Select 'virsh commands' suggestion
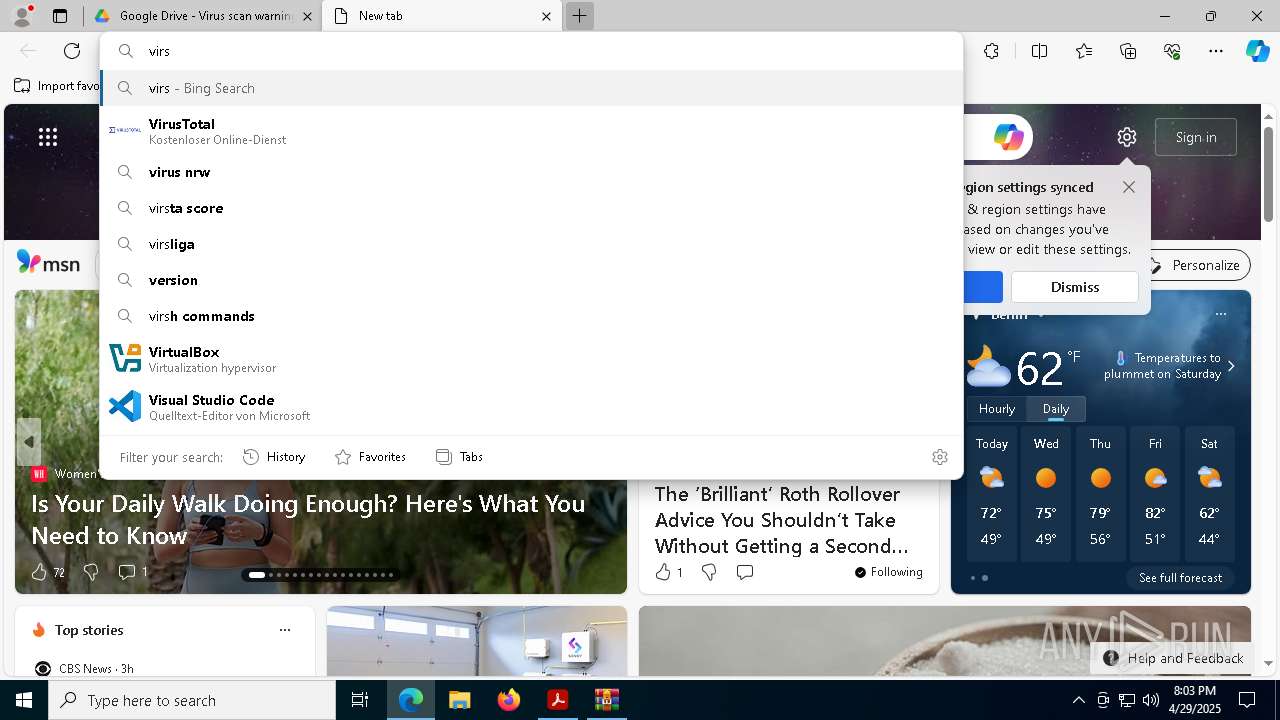 531,316
